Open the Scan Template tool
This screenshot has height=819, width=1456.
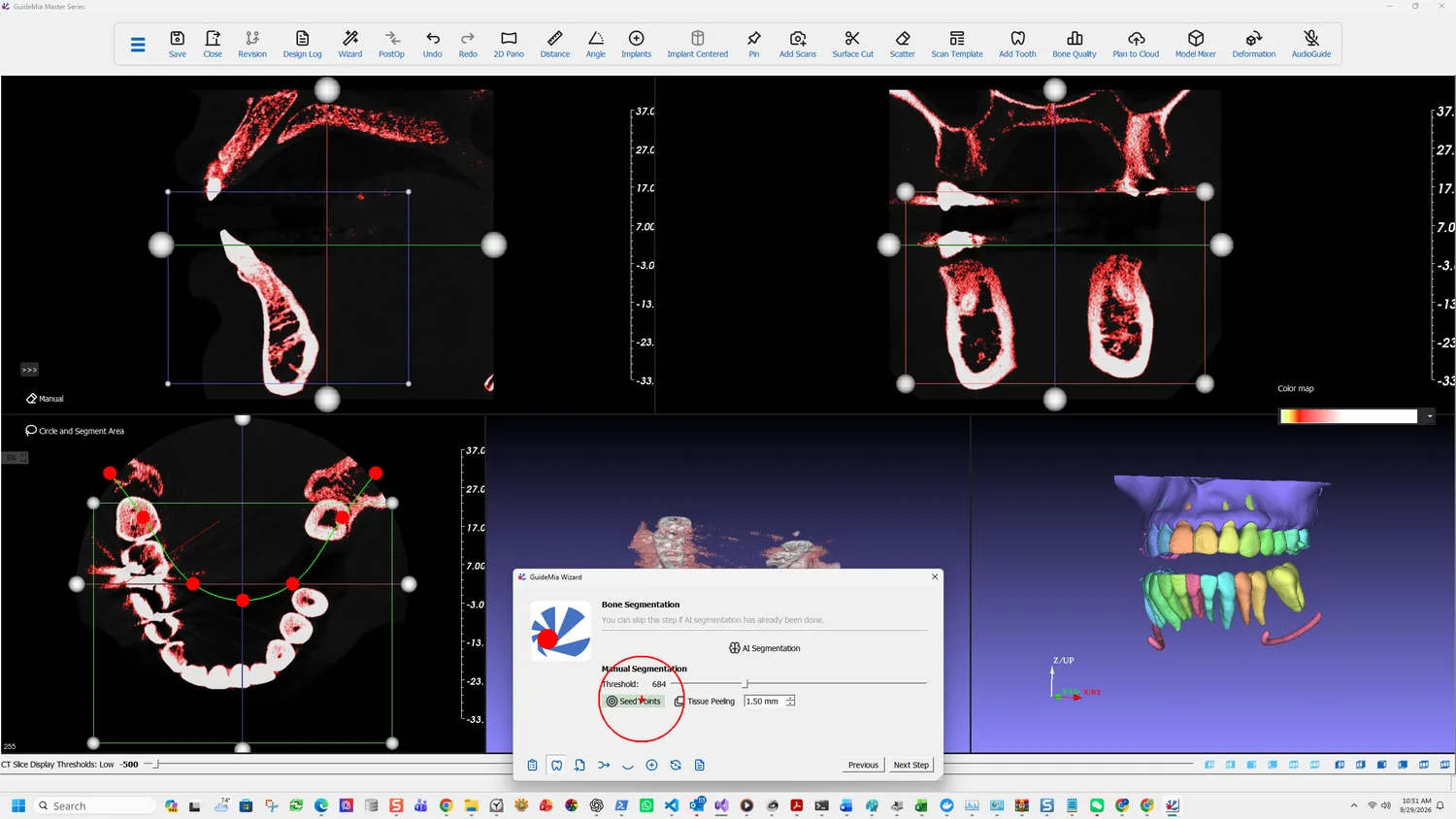tap(957, 44)
